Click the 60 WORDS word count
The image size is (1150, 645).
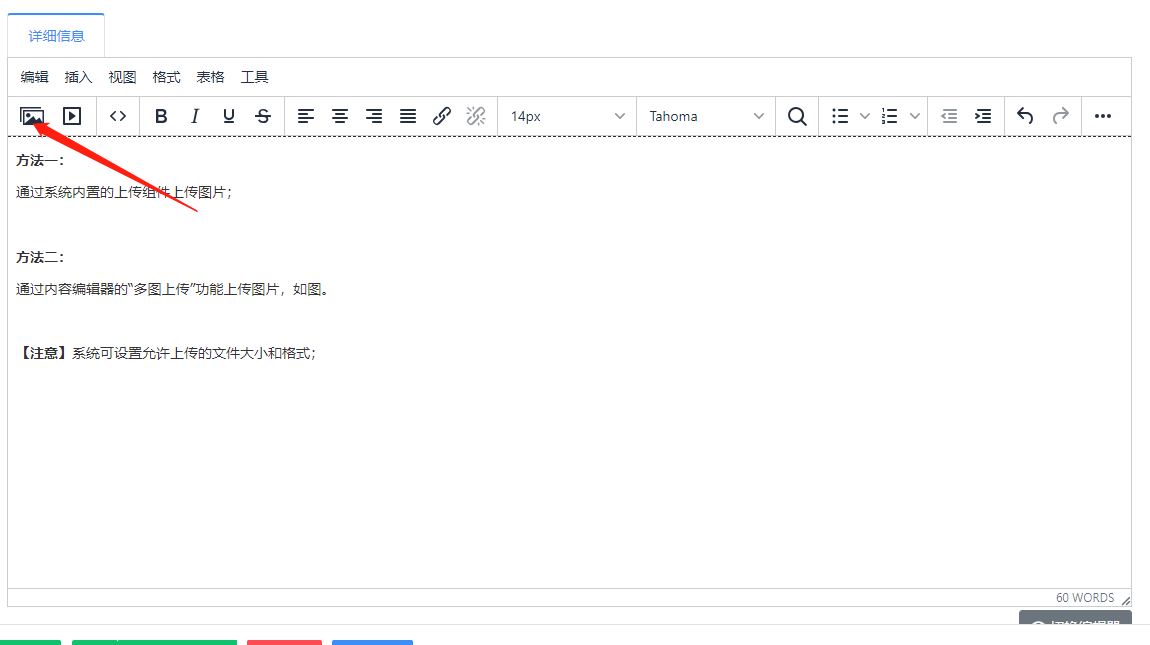pos(1084,598)
